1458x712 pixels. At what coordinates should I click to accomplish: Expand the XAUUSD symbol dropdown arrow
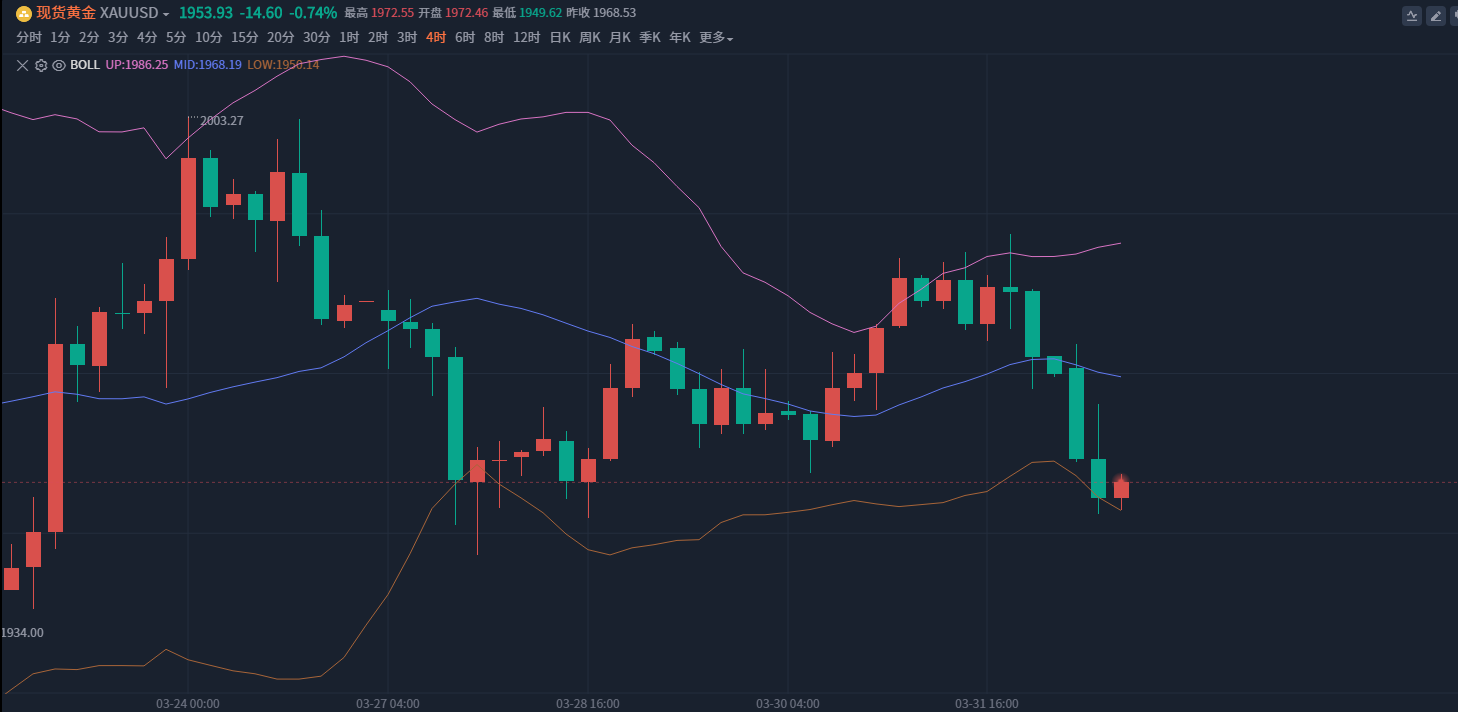tap(166, 14)
